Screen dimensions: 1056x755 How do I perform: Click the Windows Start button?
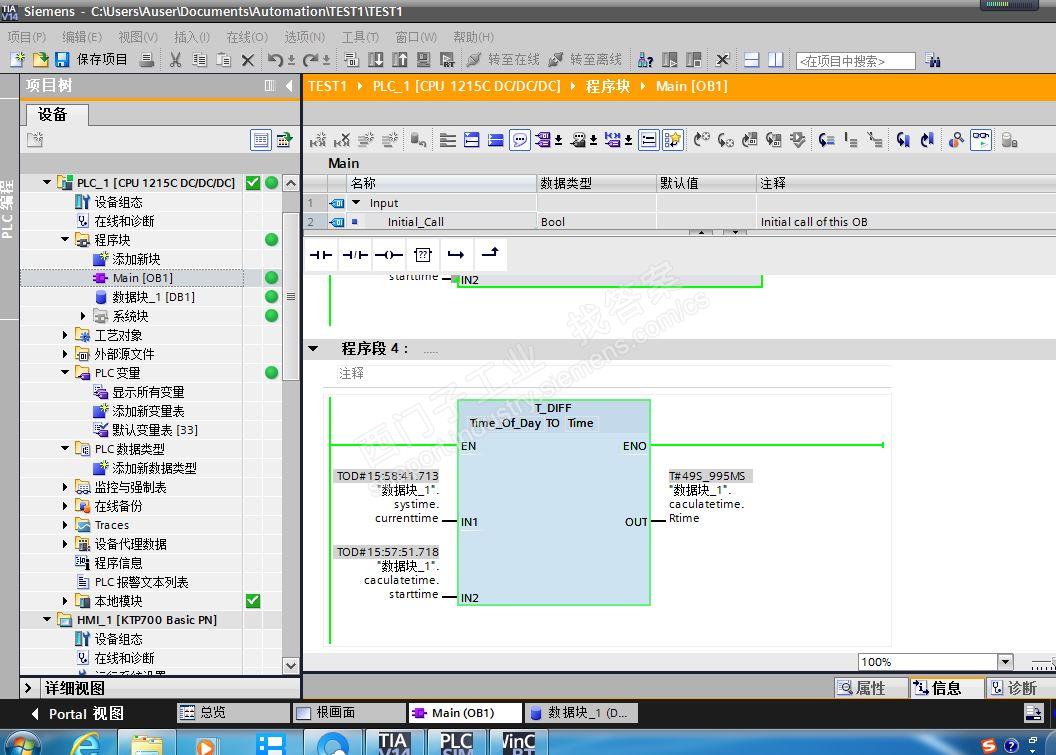point(22,745)
